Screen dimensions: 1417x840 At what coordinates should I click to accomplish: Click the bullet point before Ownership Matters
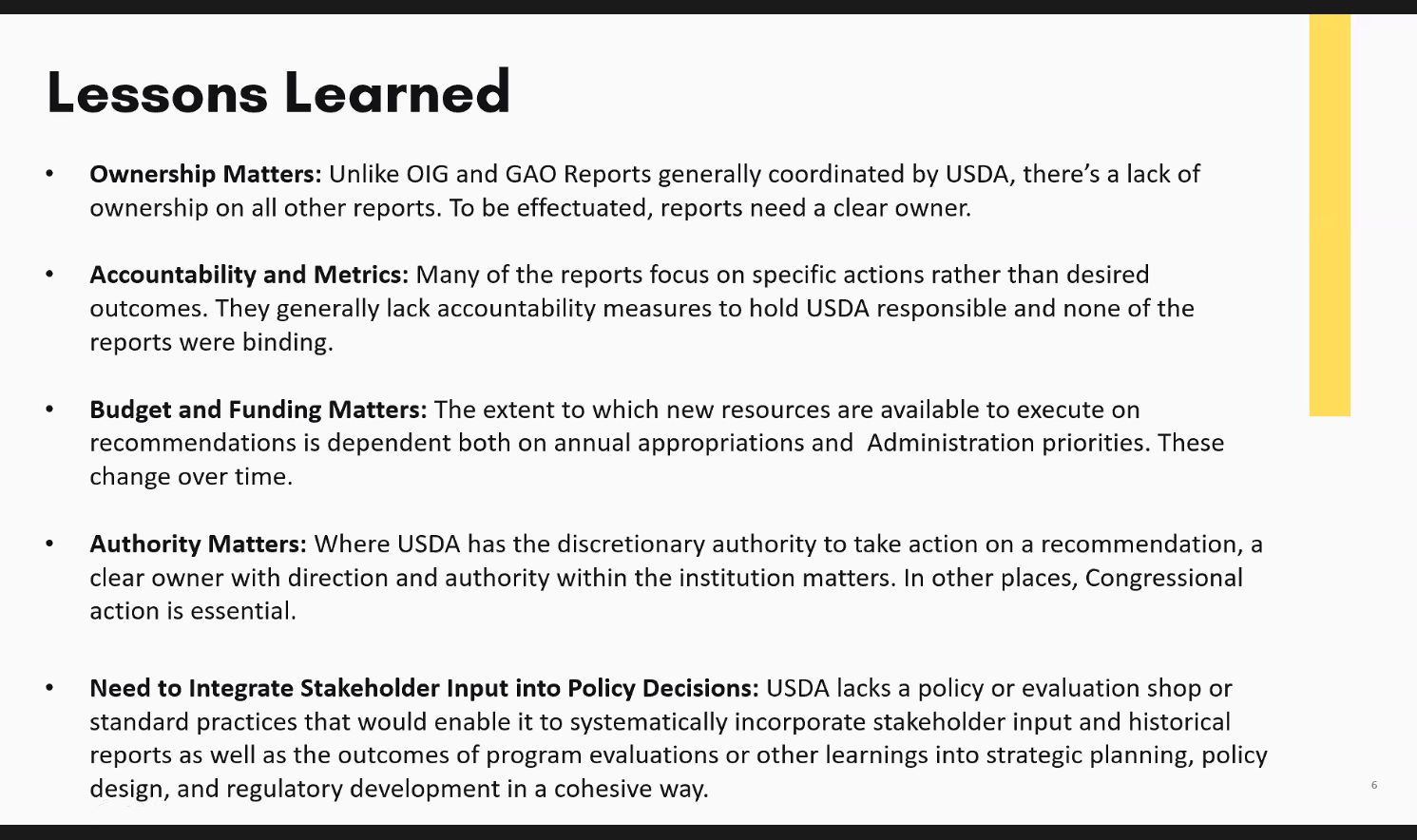50,175
